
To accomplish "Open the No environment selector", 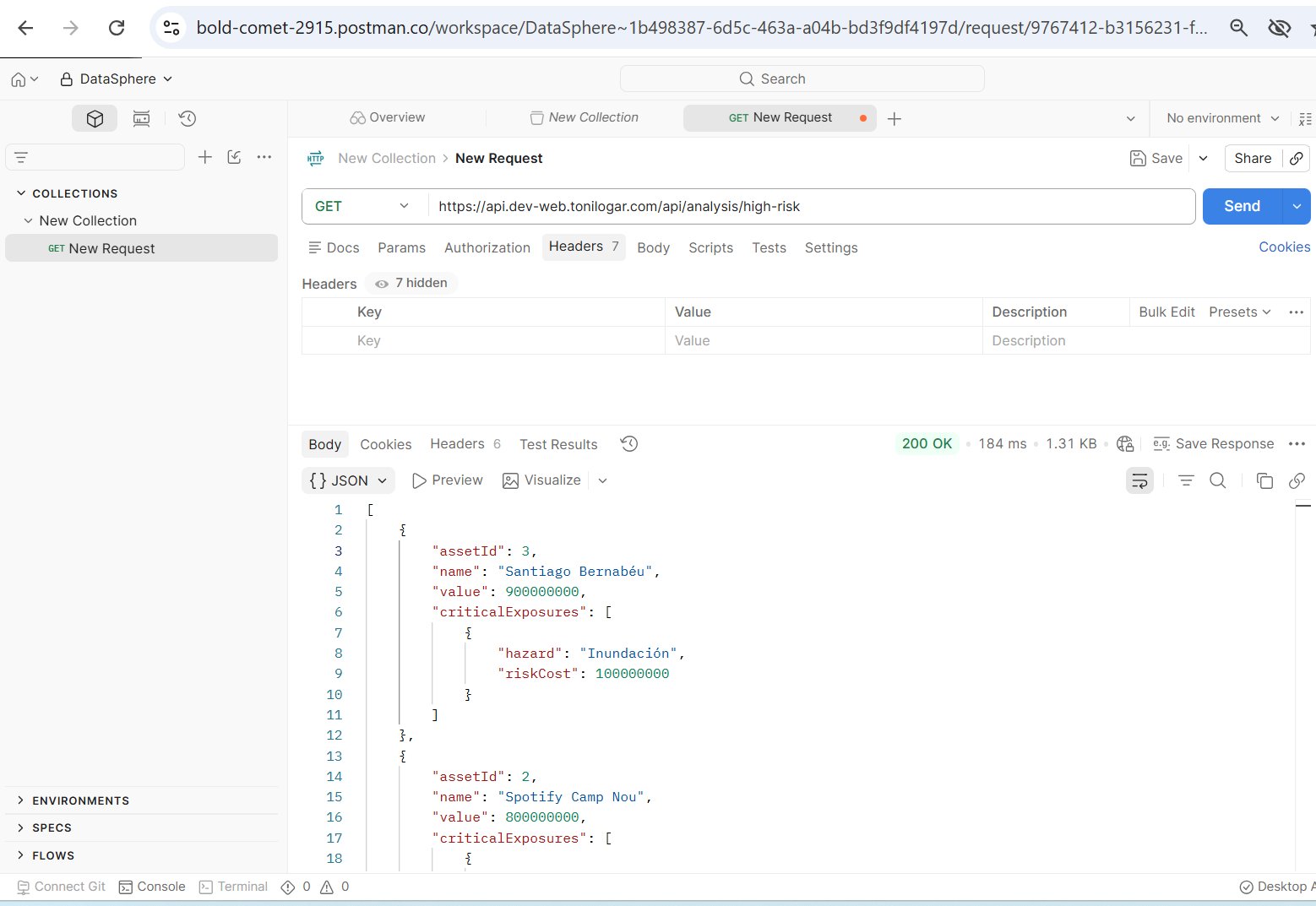I will 1222,119.
